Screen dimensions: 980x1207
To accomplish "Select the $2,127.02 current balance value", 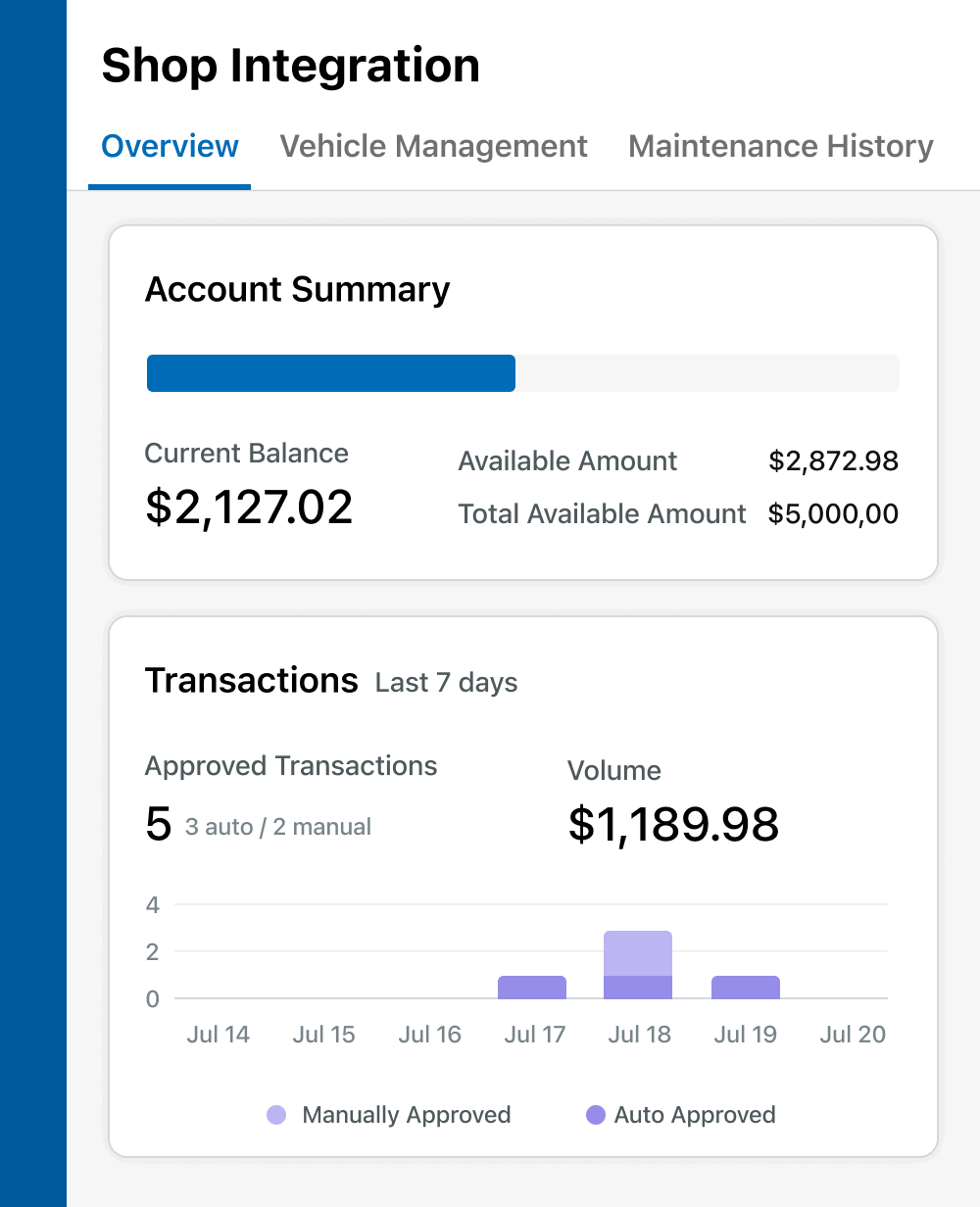I will (249, 507).
